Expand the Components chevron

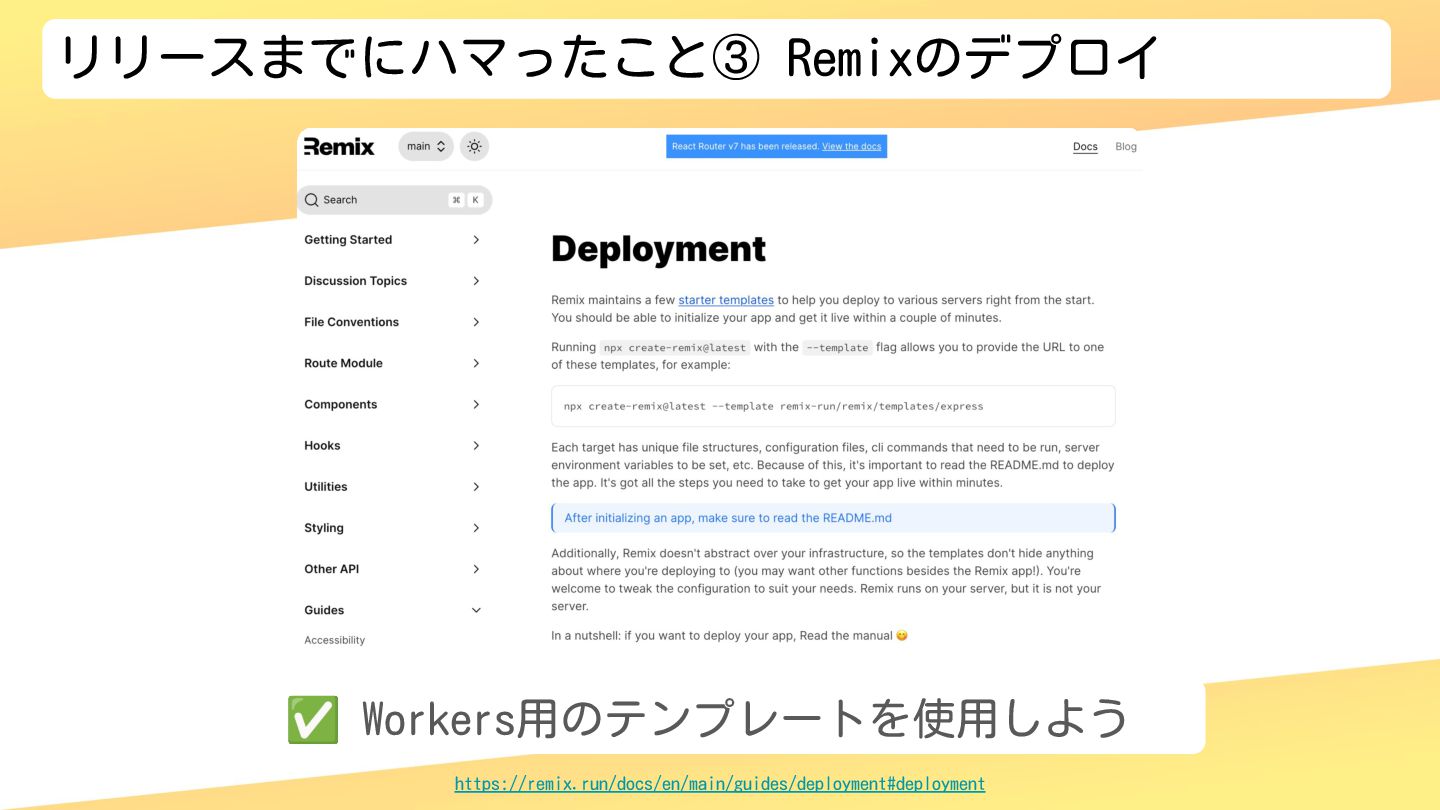(x=476, y=404)
